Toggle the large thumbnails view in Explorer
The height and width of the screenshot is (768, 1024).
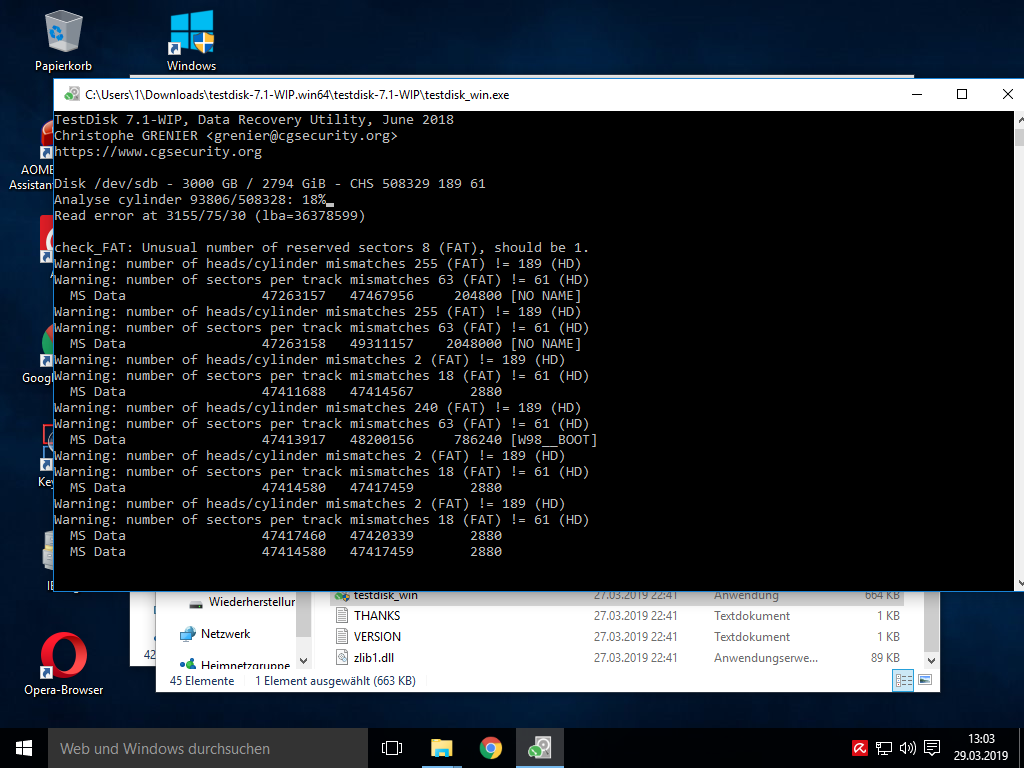point(925,680)
